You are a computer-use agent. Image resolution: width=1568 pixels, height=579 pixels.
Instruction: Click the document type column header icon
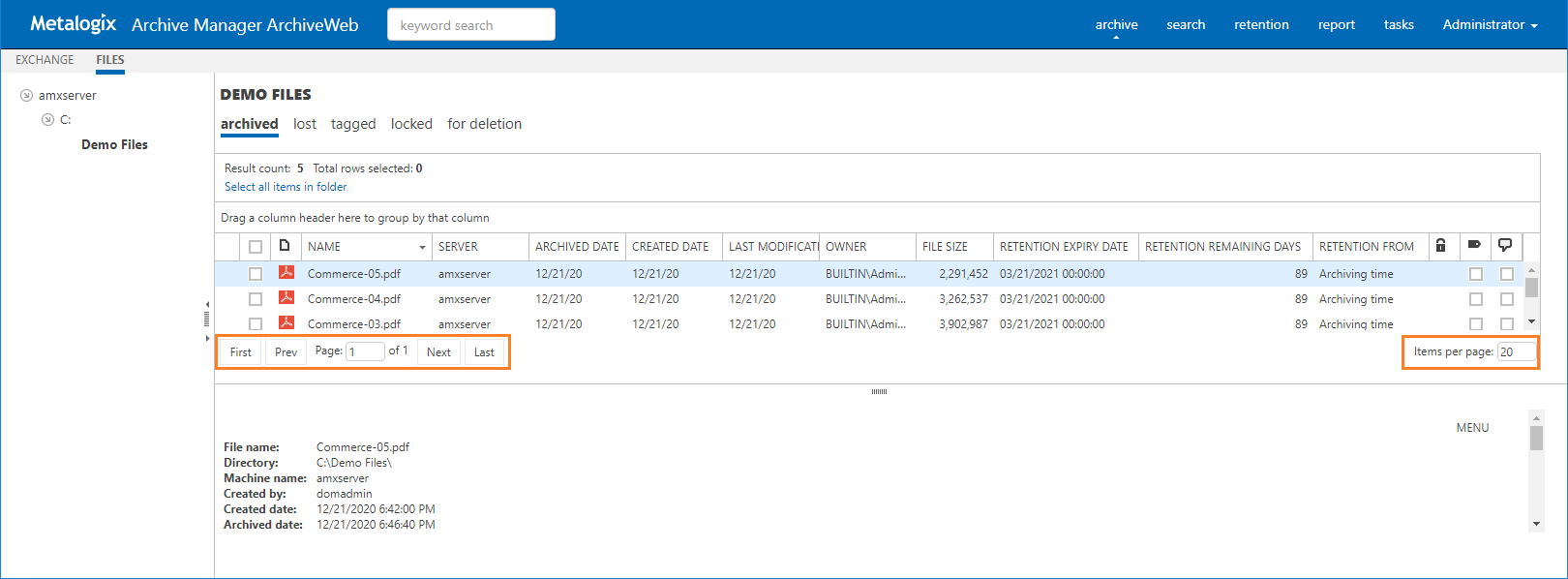click(285, 246)
